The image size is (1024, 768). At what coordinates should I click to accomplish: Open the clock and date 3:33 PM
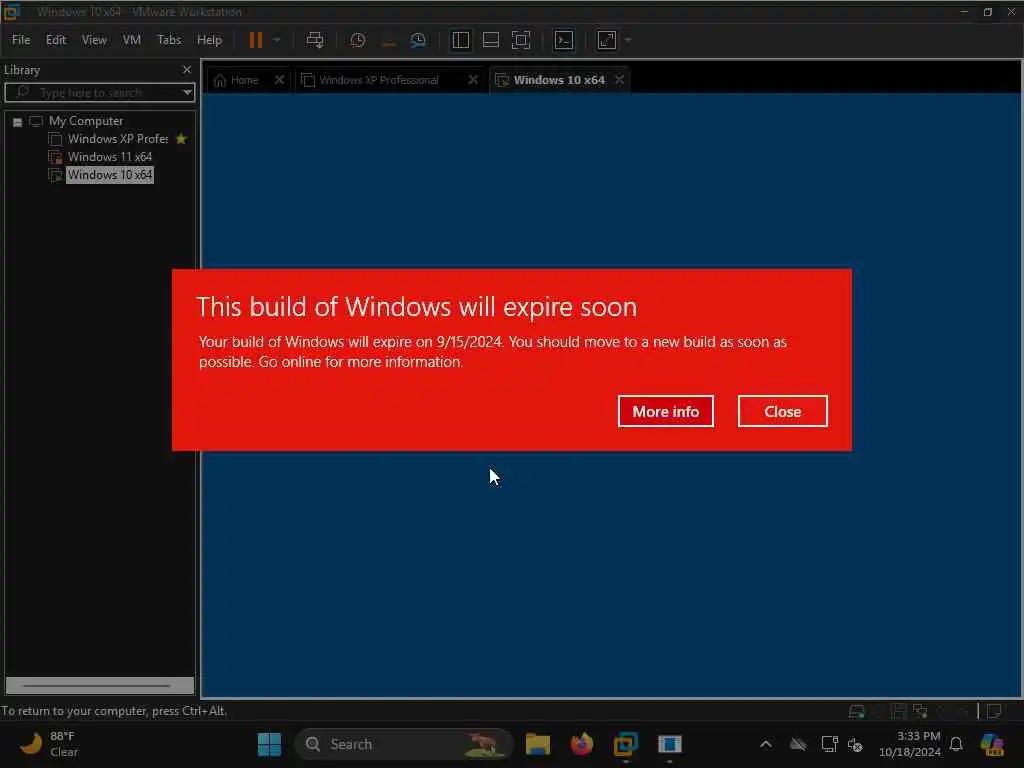click(910, 744)
